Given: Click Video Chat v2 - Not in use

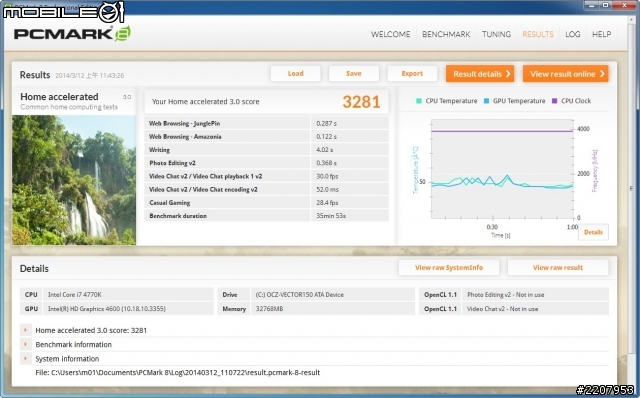Looking at the screenshot, I should coord(502,309).
